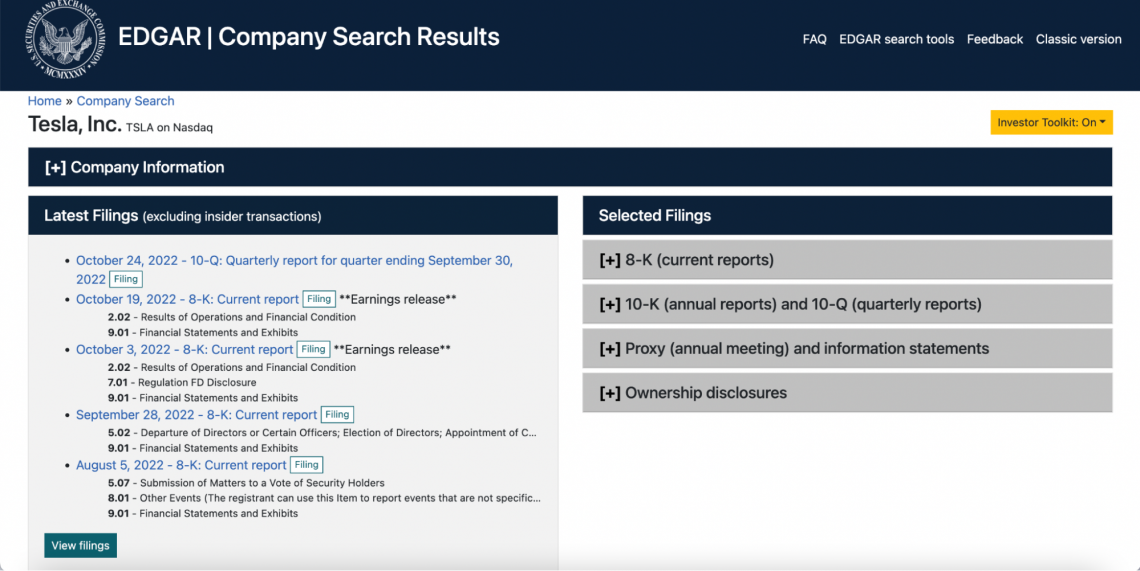
Task: Switch to Classic version
Action: (1078, 39)
